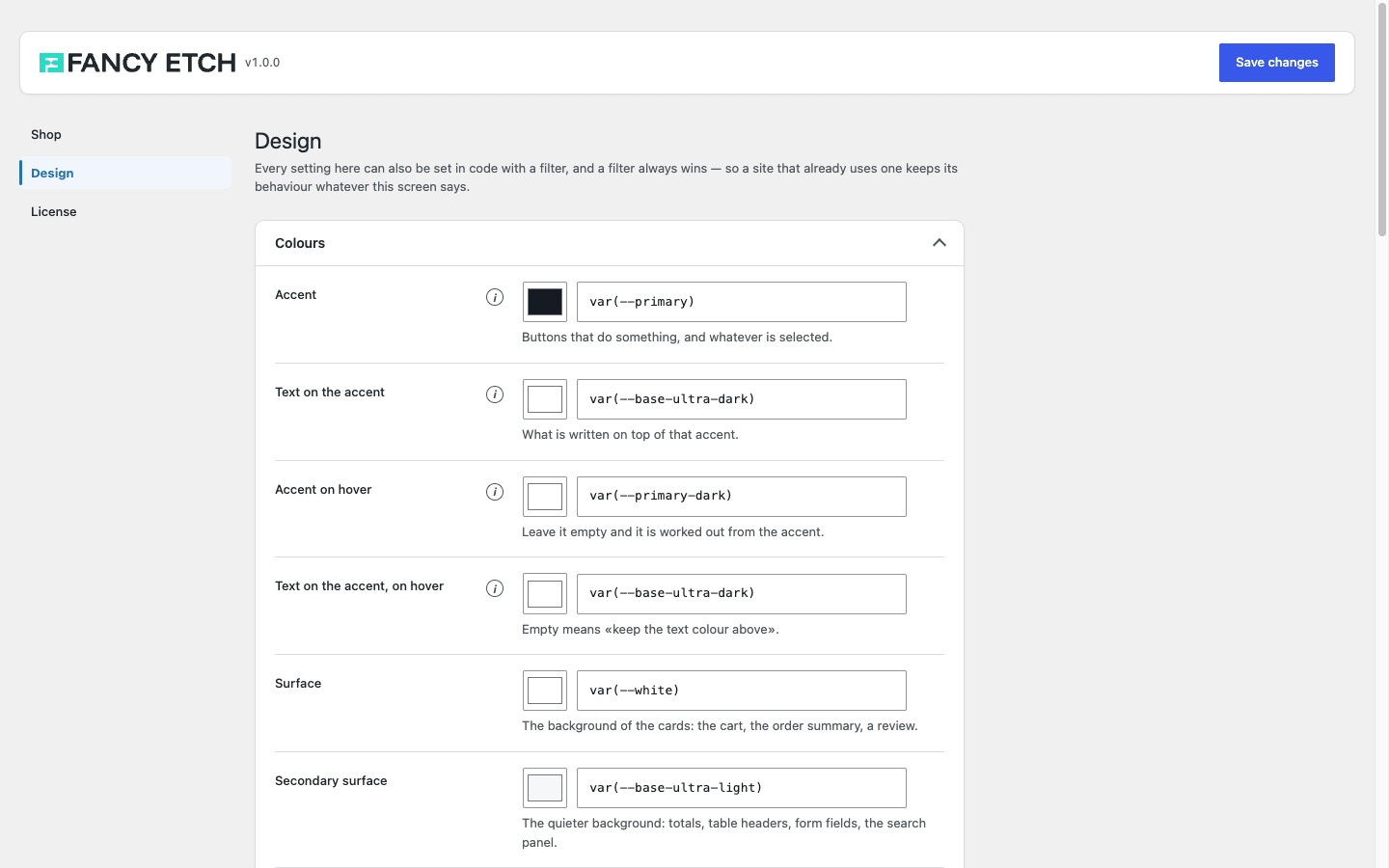This screenshot has width=1389, height=868.
Task: Edit the var(--white) Surface field
Action: coord(742,691)
